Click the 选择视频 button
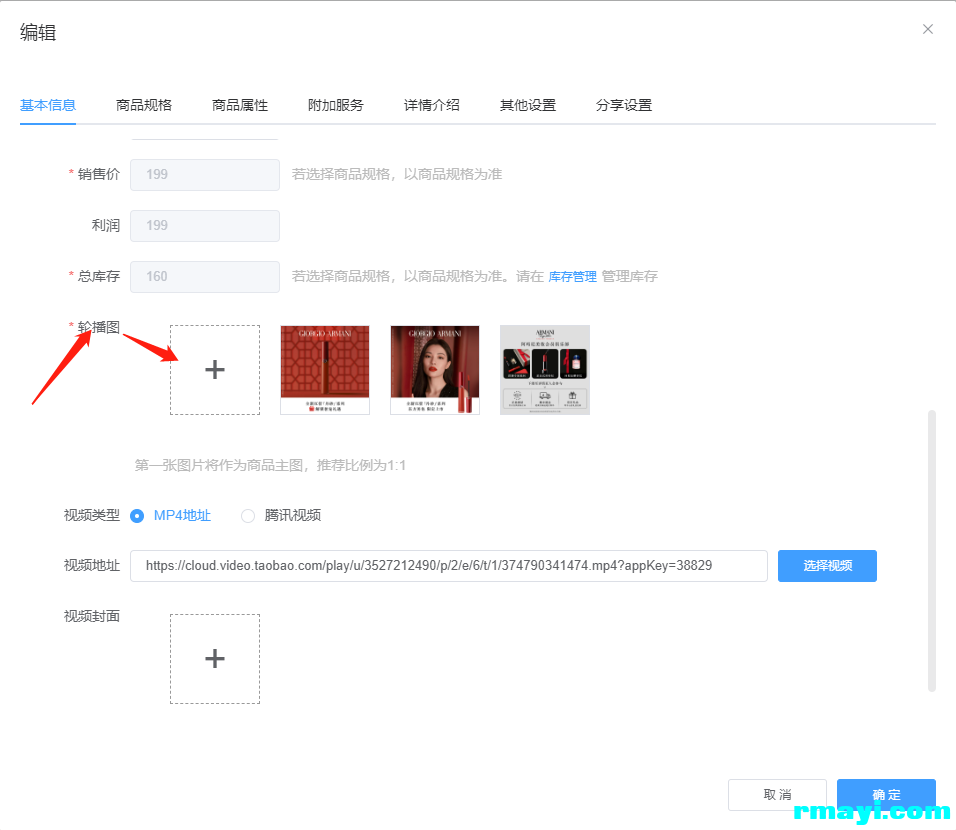Image resolution: width=956 pixels, height=830 pixels. [x=827, y=566]
